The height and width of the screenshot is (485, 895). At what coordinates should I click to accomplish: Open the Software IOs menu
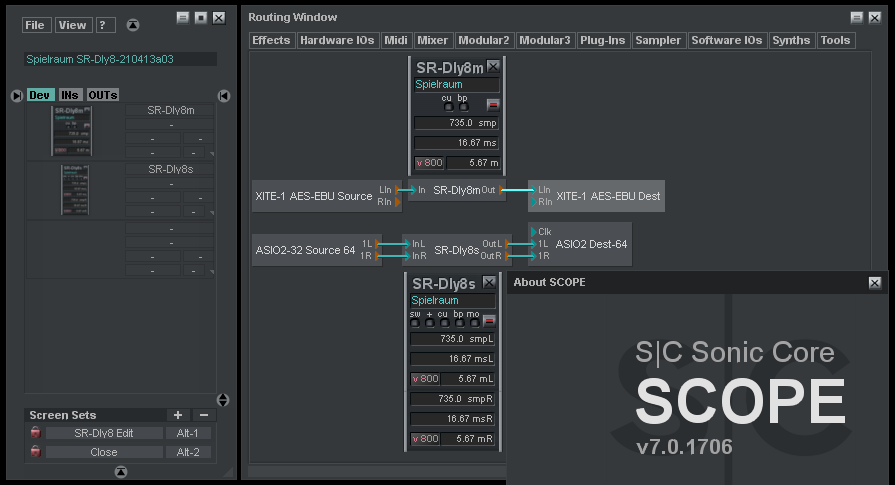tap(727, 41)
